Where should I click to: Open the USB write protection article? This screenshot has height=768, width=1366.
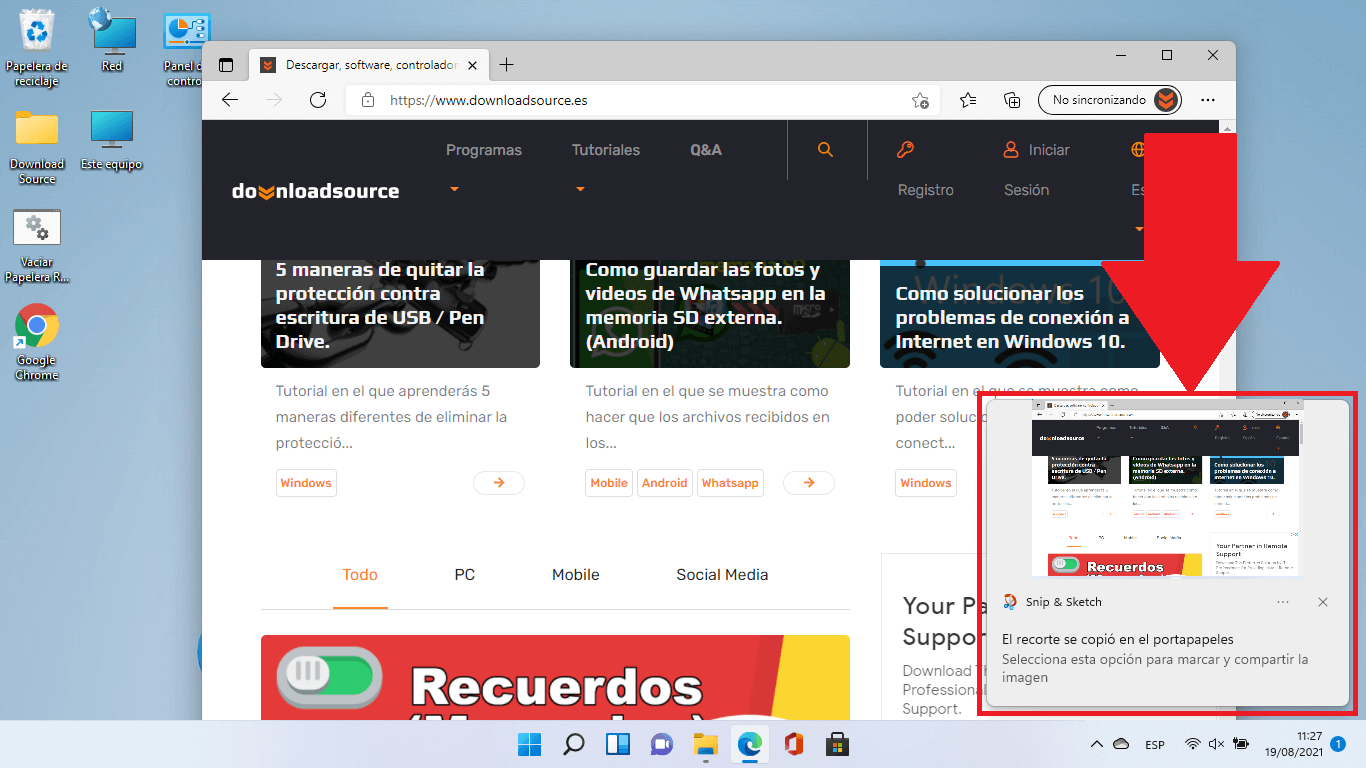click(380, 305)
